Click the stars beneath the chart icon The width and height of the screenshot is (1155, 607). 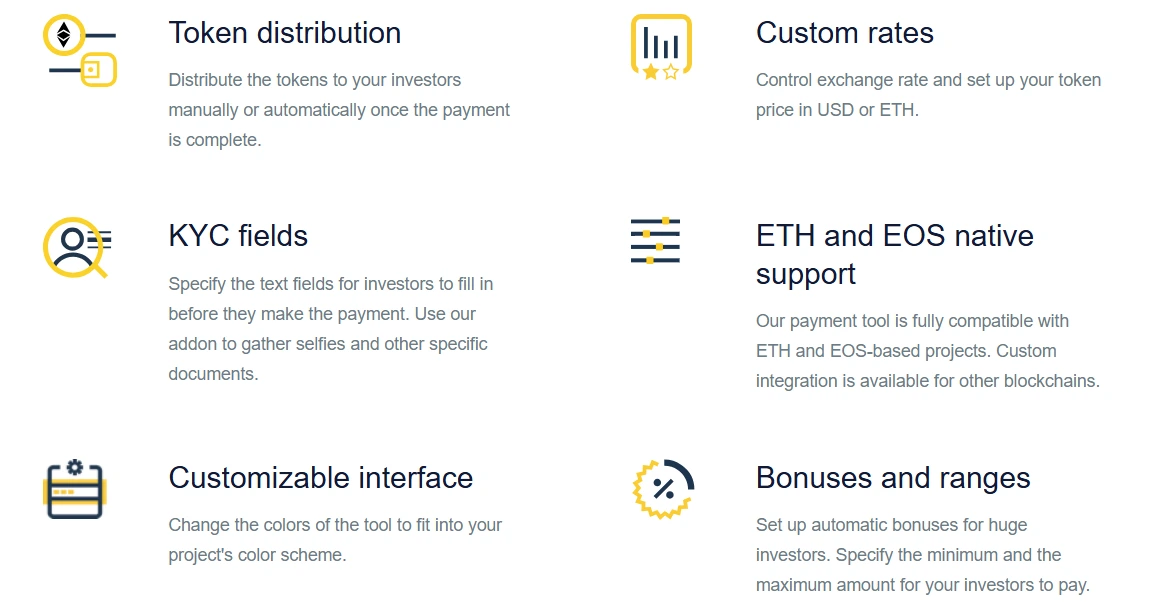click(x=661, y=72)
